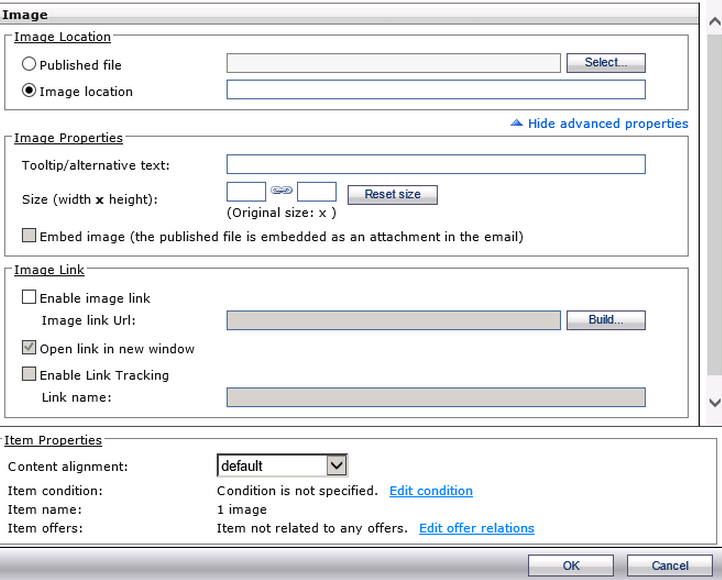Toggle Open link in new window checkbox
The image size is (722, 580).
click(29, 349)
